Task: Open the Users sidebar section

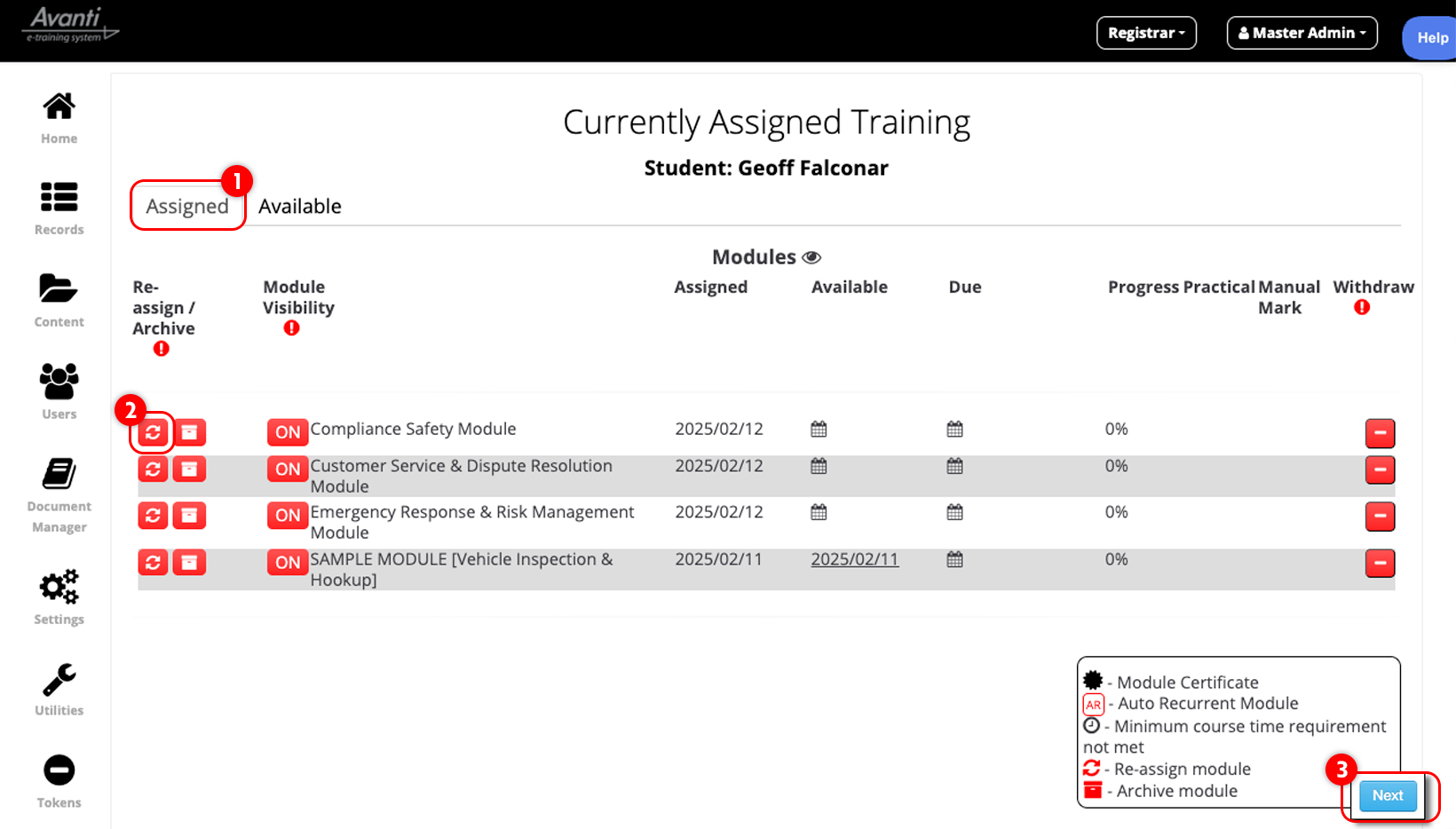Action: click(59, 391)
